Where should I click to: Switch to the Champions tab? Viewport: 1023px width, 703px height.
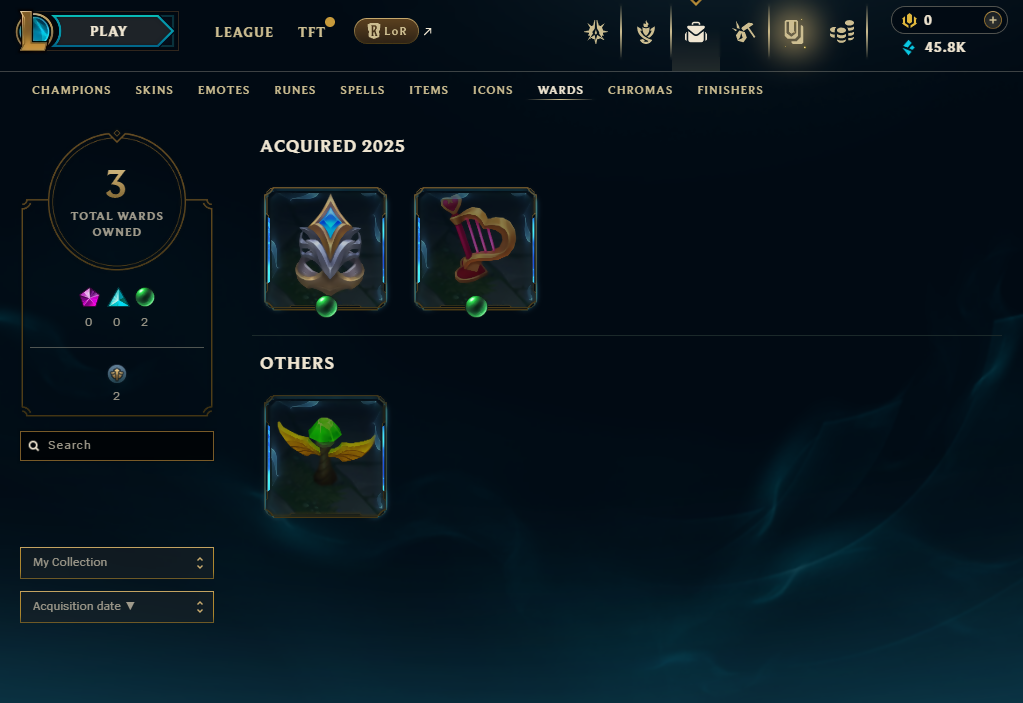pyautogui.click(x=71, y=90)
